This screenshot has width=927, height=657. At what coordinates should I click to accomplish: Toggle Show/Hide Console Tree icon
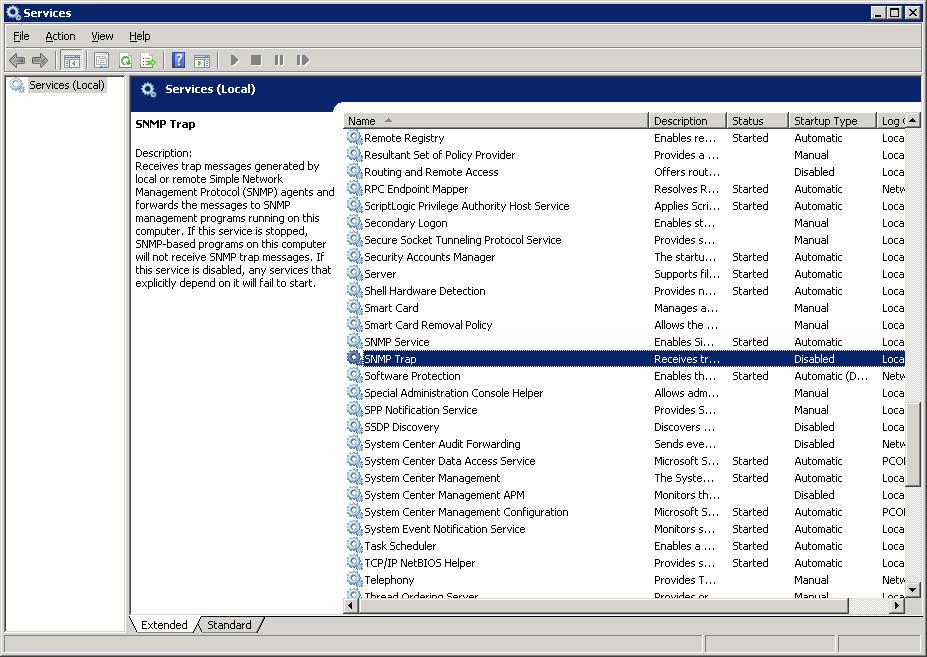(71, 61)
